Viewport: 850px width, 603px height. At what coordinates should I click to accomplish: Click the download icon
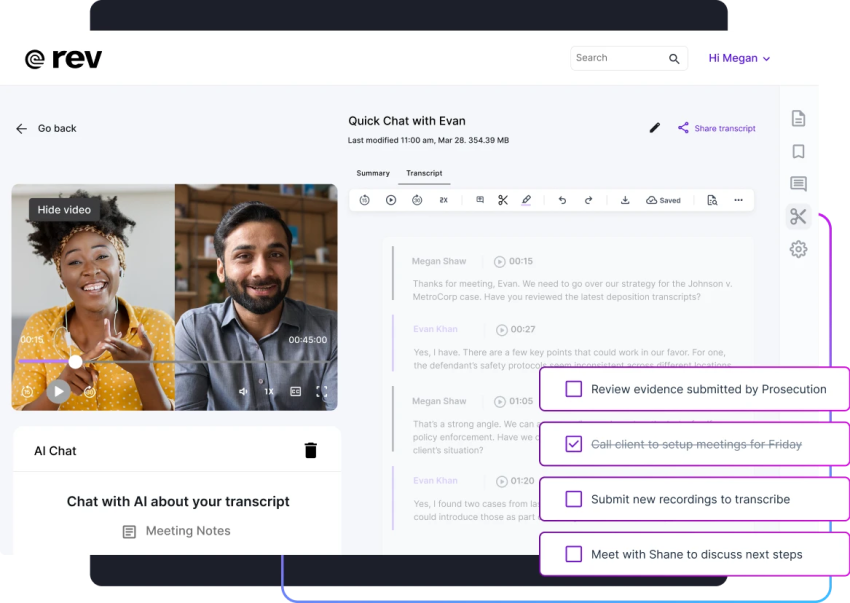(625, 200)
